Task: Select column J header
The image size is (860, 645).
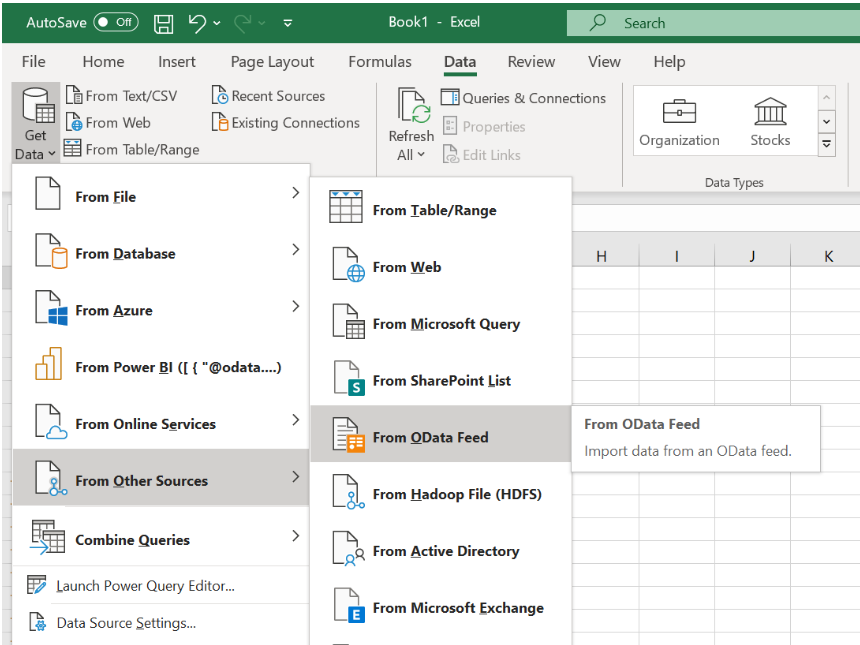Action: (x=752, y=256)
